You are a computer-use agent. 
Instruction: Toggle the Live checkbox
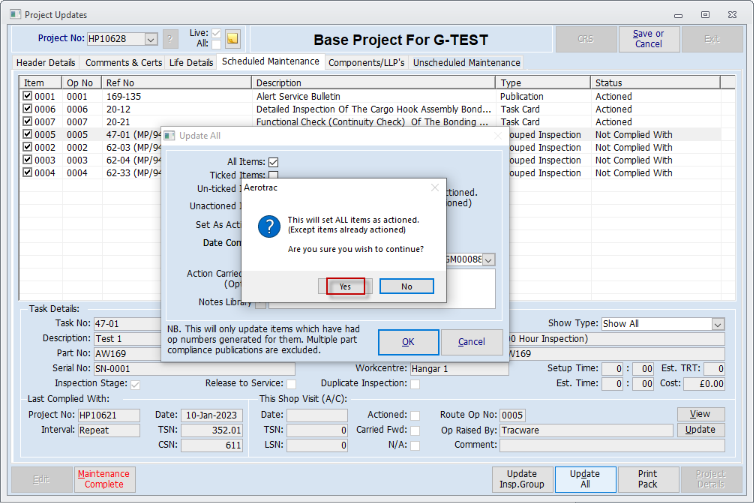[x=216, y=33]
